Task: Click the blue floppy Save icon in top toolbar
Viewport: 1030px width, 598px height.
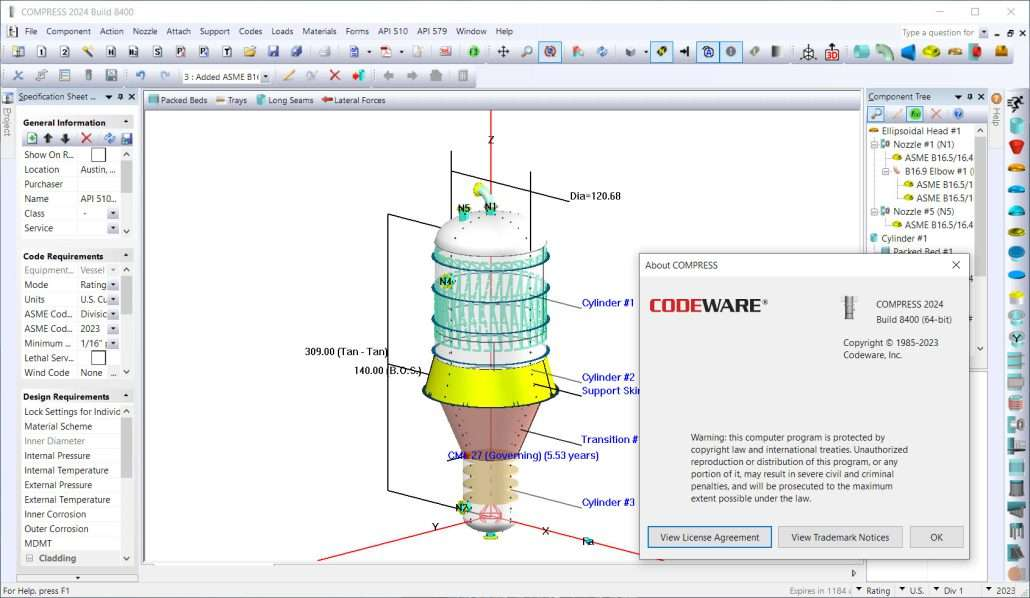Action: point(273,51)
